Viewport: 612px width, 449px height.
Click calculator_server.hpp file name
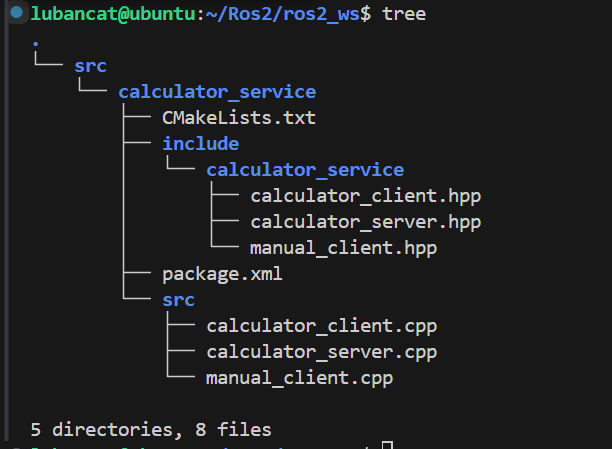tap(366, 223)
